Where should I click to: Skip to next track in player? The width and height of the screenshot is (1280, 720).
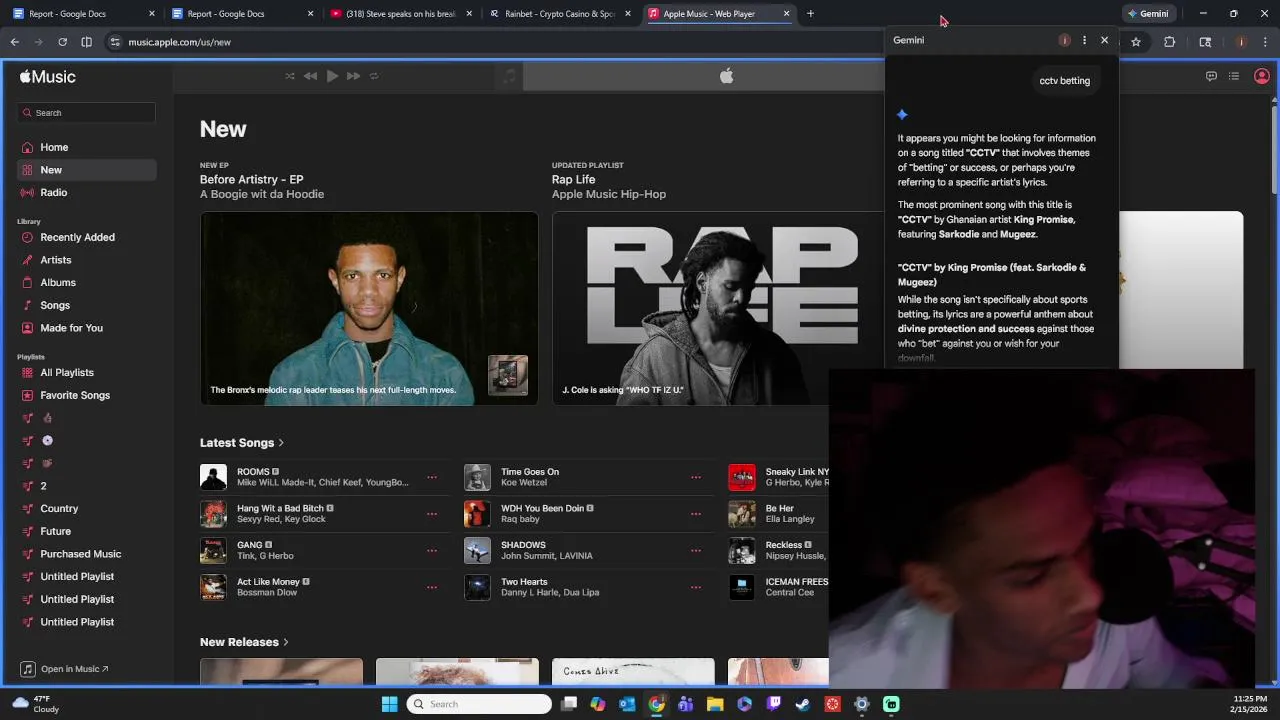click(x=353, y=76)
